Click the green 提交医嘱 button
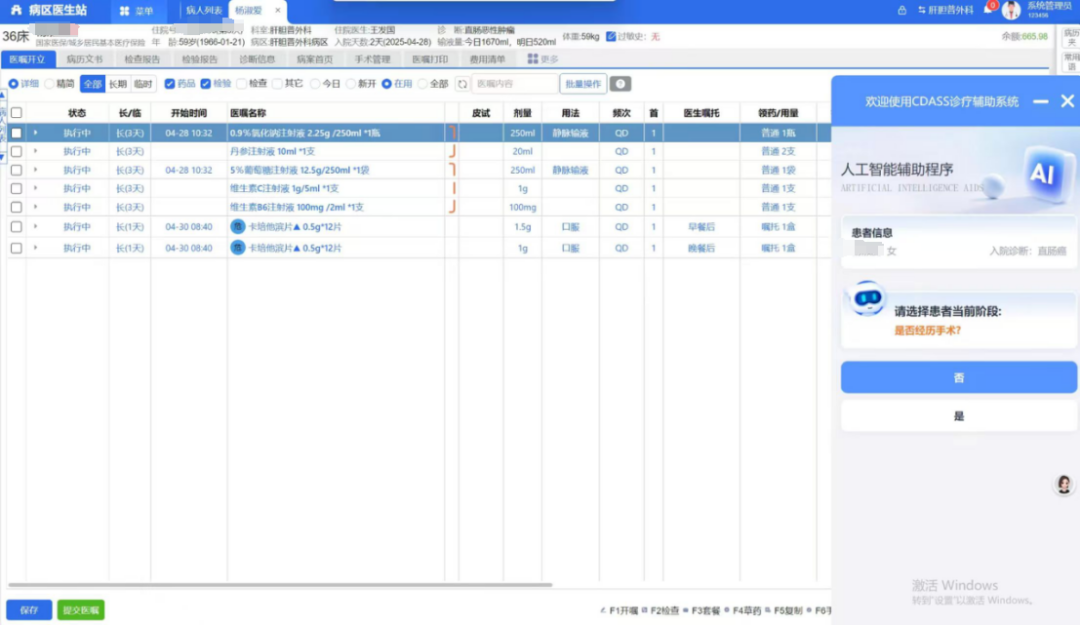The height and width of the screenshot is (626, 1080). click(80, 610)
